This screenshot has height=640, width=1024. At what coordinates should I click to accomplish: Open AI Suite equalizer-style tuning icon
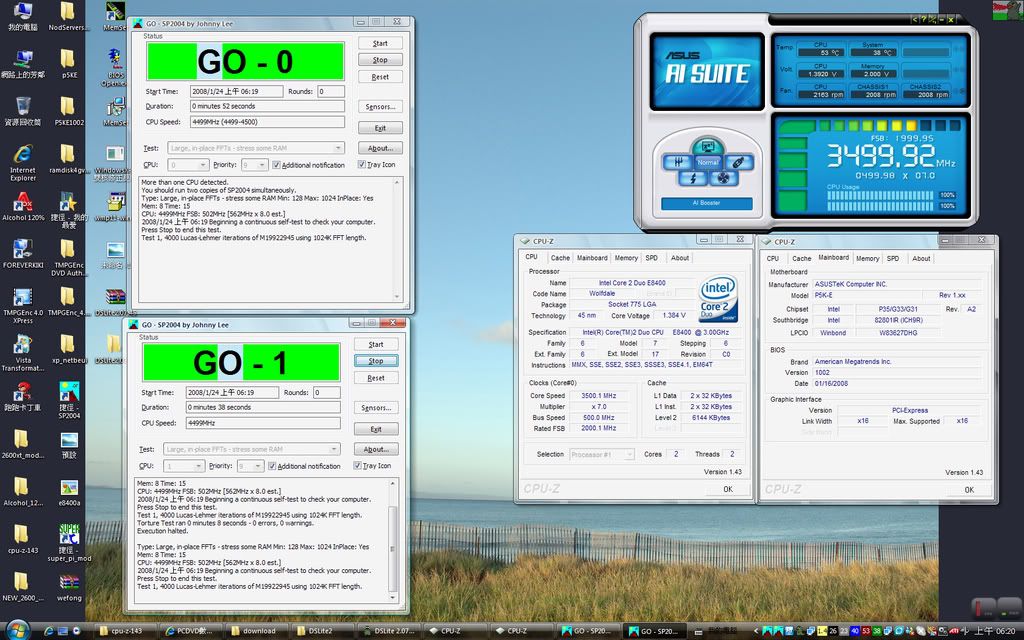679,163
